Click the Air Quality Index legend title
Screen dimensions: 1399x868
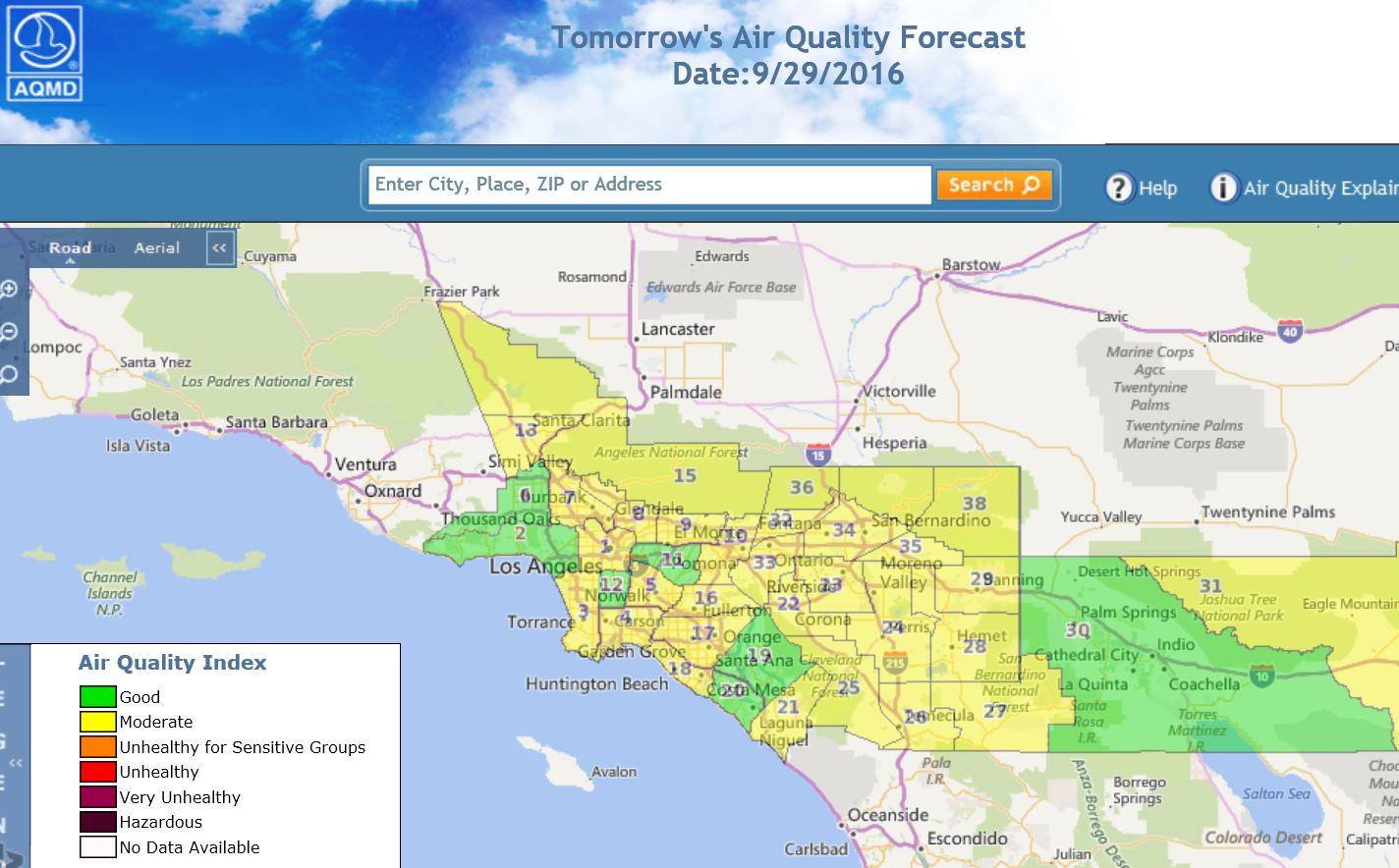click(x=173, y=663)
